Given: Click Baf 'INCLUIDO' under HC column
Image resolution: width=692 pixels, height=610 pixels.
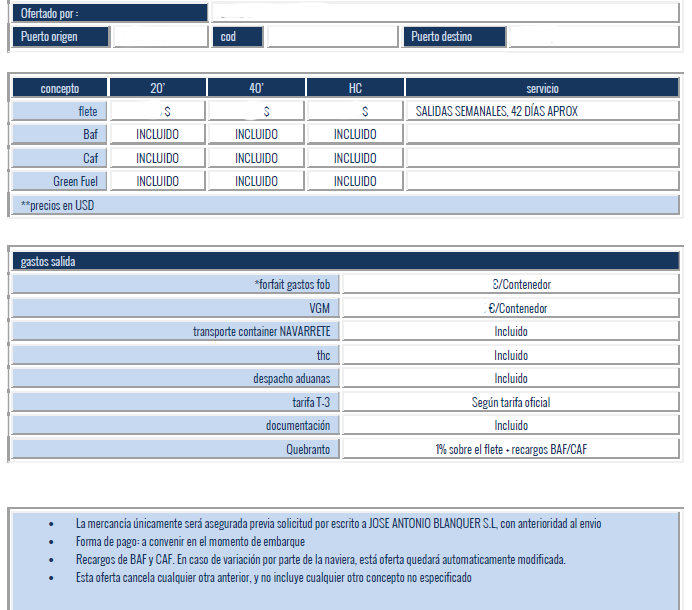Looking at the screenshot, I should click(x=355, y=134).
